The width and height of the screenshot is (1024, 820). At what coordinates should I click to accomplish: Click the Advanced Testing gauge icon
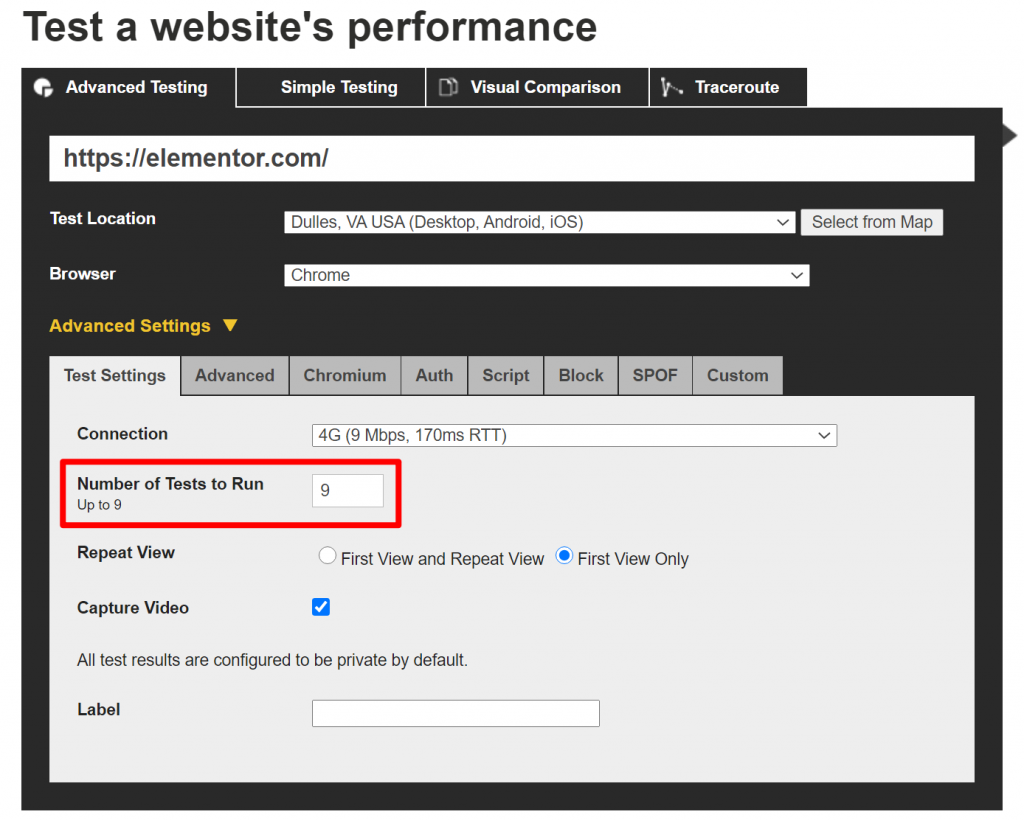tap(43, 88)
